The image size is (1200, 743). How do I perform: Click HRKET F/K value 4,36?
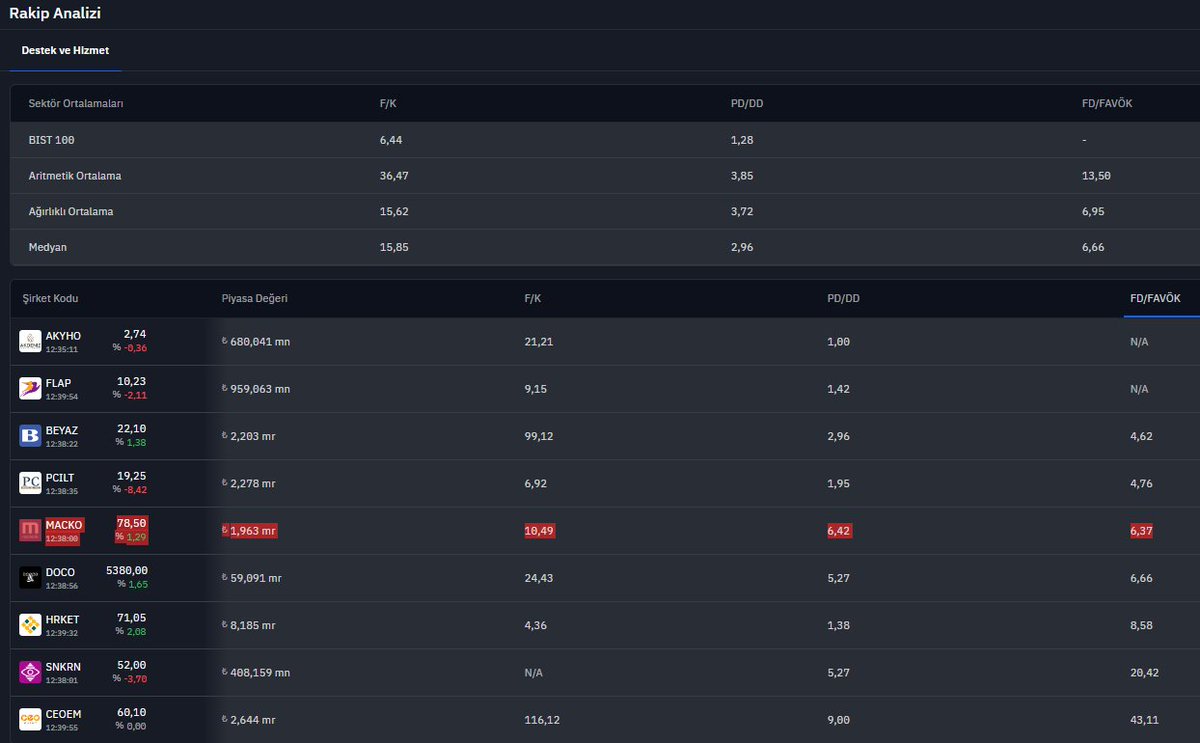(x=536, y=625)
